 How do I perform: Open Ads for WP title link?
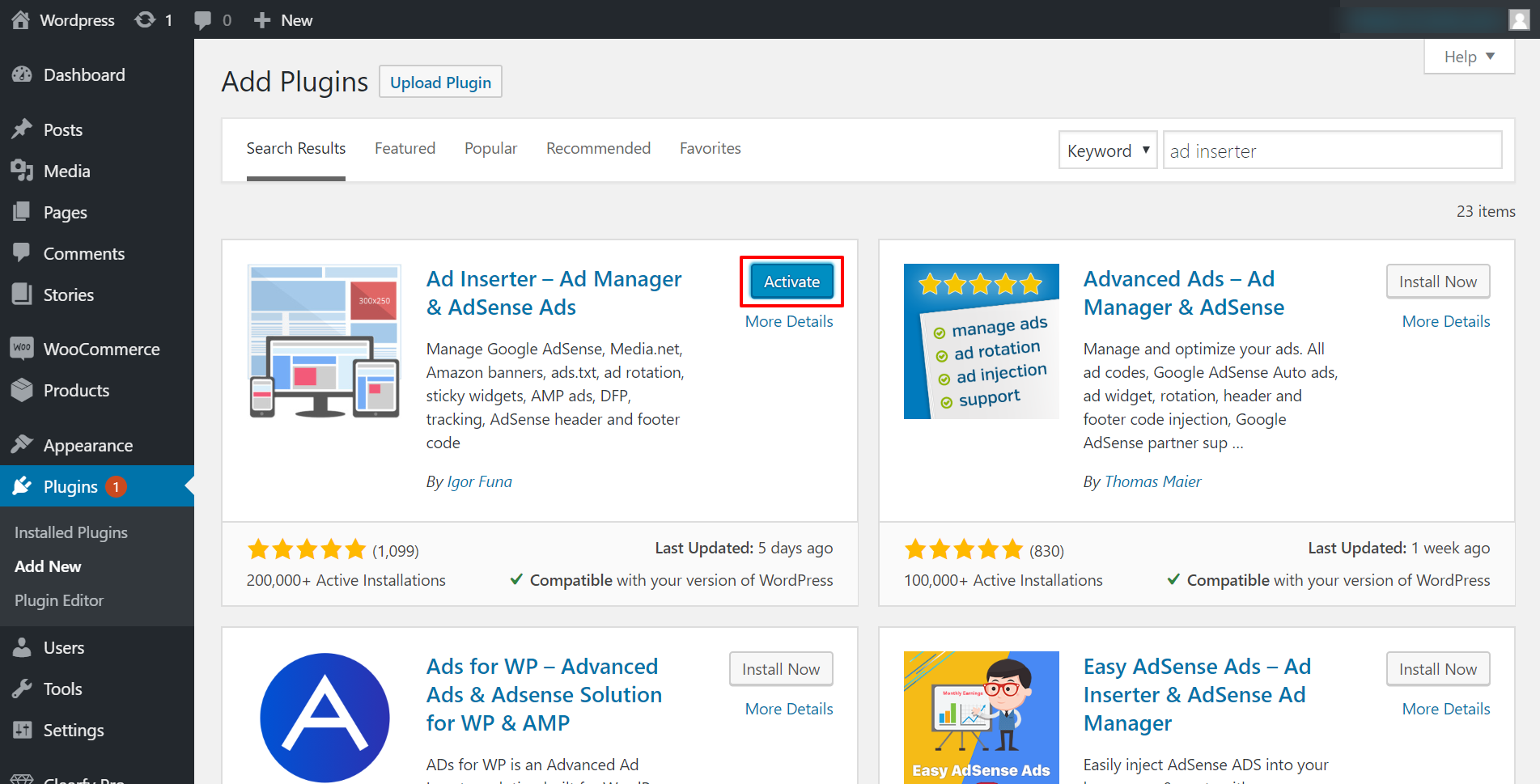[544, 694]
